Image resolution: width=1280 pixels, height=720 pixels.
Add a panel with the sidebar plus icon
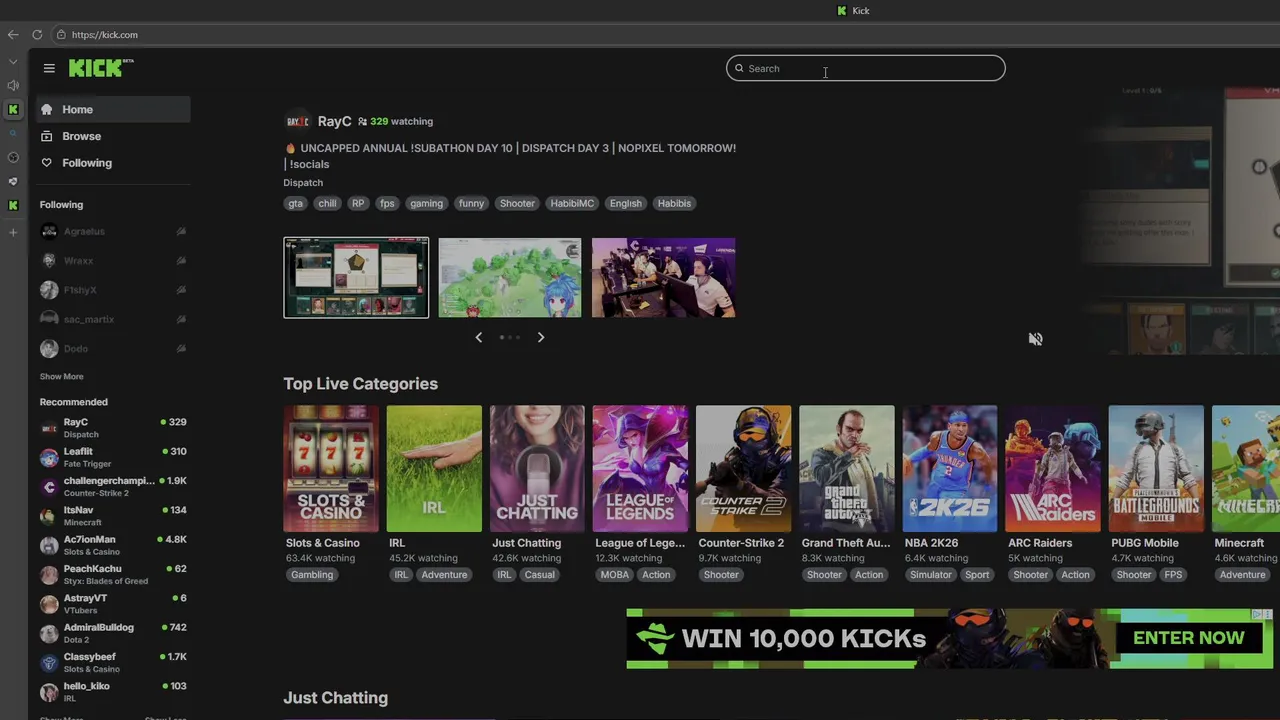pyautogui.click(x=13, y=232)
